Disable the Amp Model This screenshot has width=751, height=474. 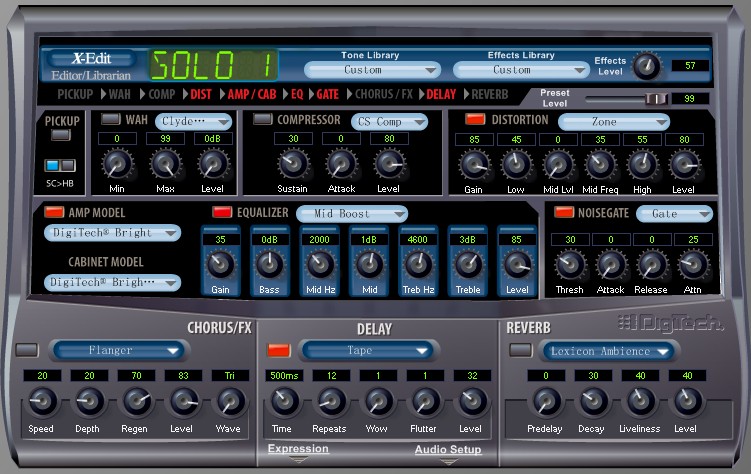pyautogui.click(x=54, y=212)
